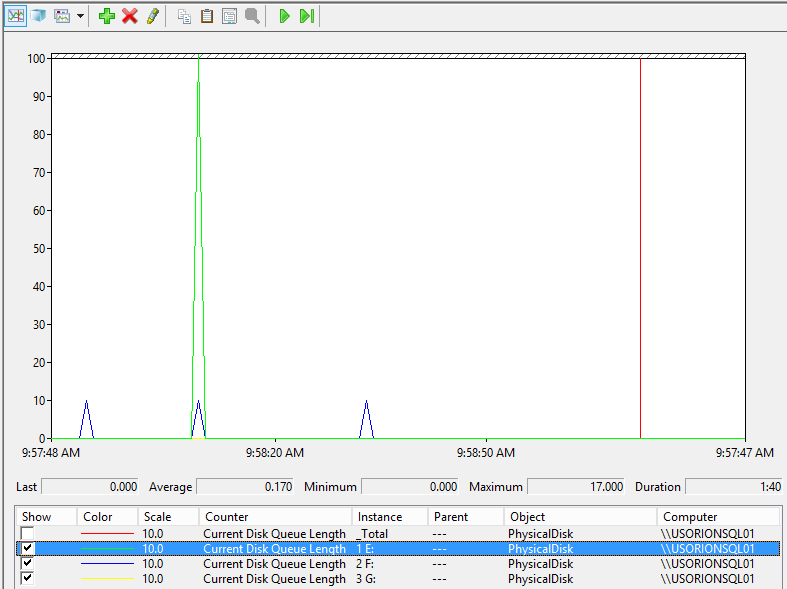This screenshot has width=787, height=589.
Task: Uncheck the 2 F: counter checkbox
Action: [x=28, y=563]
